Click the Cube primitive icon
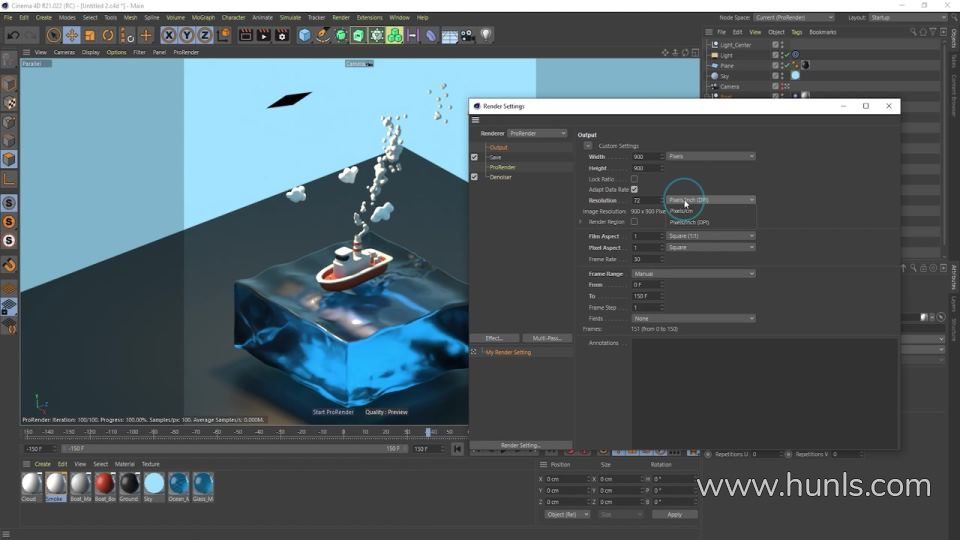 click(x=305, y=35)
